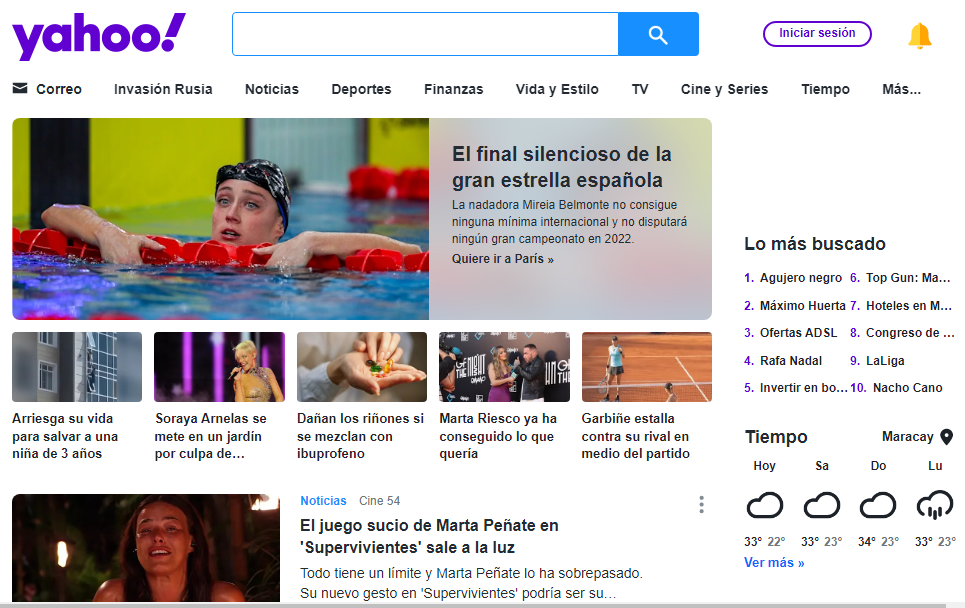Click the Maracay location pin icon
The image size is (965, 608).
(x=947, y=437)
